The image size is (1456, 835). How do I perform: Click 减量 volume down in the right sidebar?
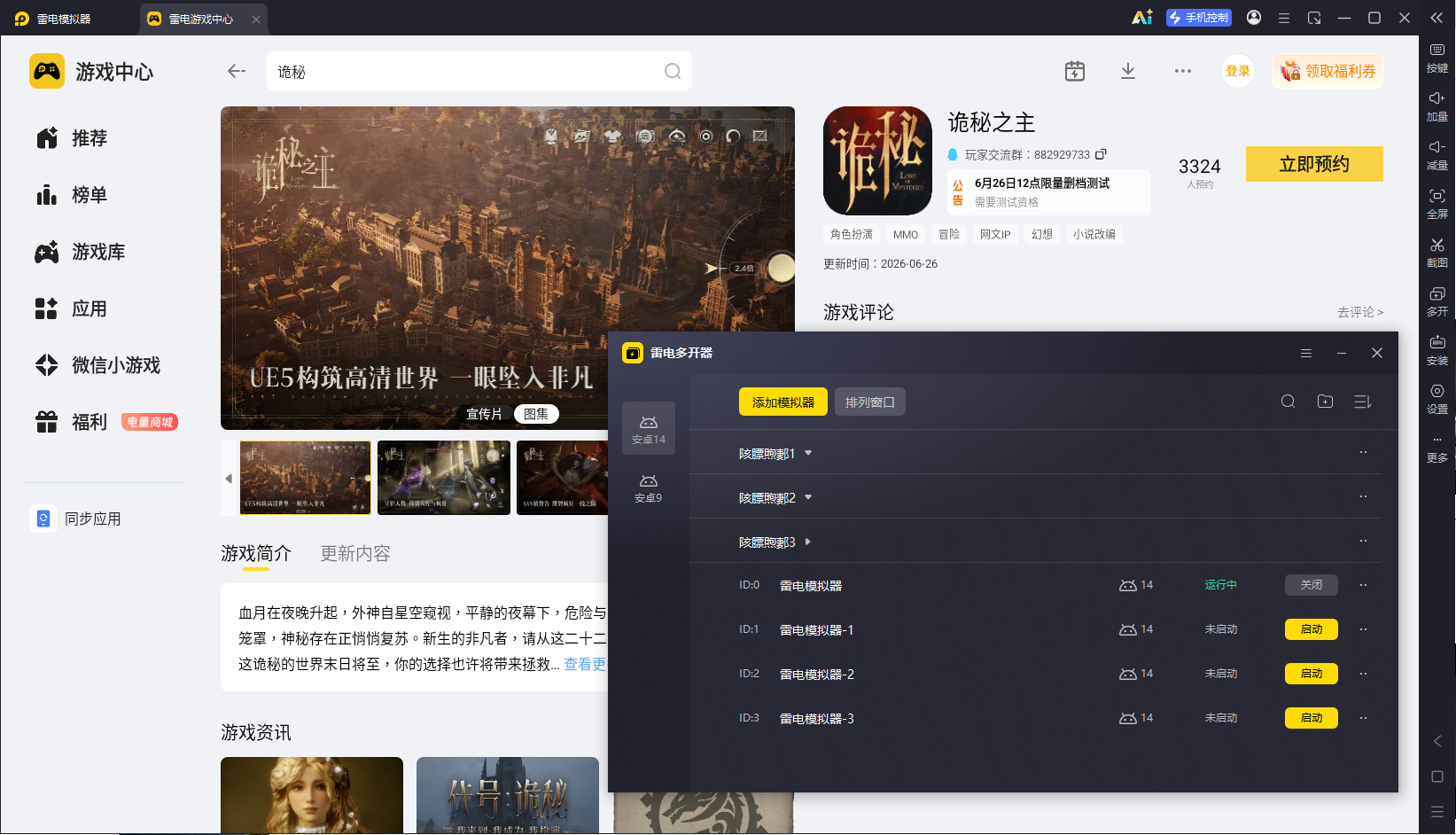tap(1437, 155)
